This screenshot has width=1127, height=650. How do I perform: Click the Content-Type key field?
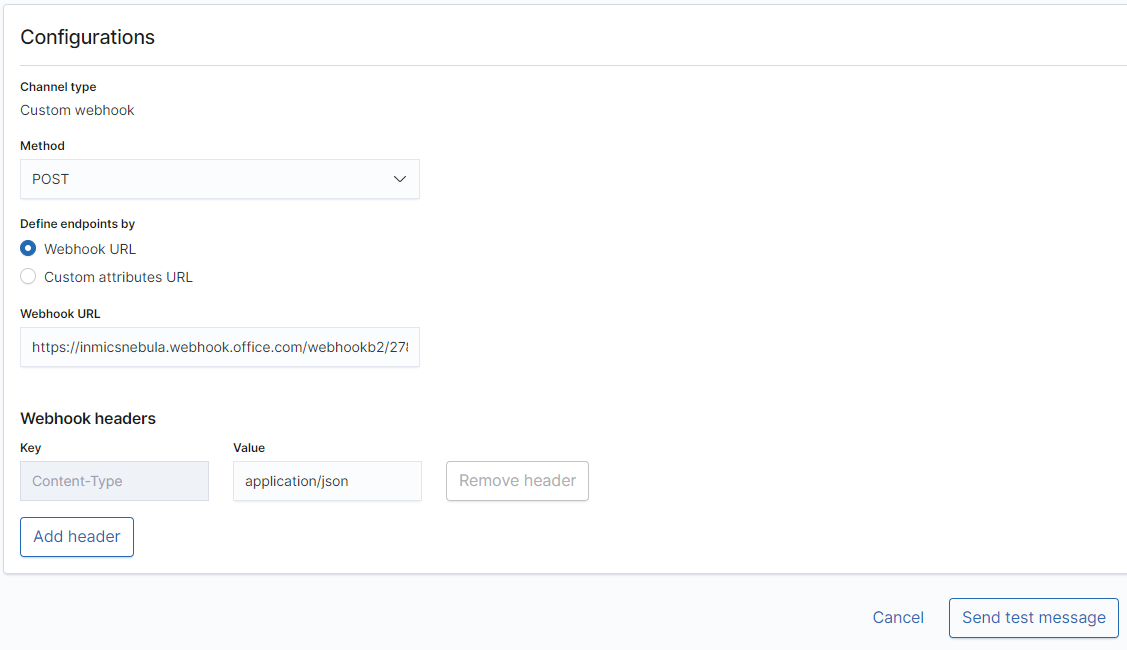coord(114,481)
